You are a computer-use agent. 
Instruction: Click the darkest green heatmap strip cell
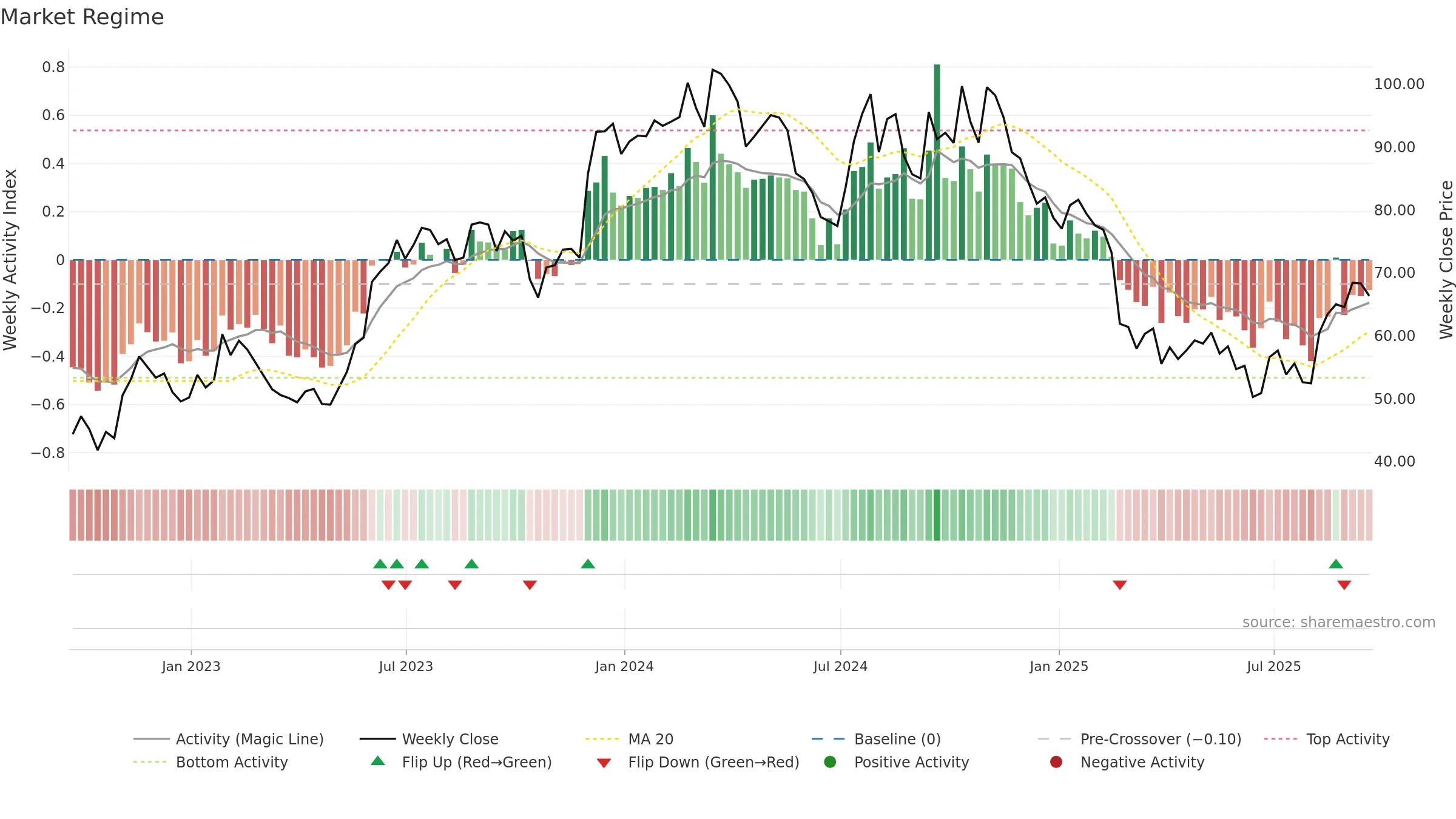click(x=937, y=515)
